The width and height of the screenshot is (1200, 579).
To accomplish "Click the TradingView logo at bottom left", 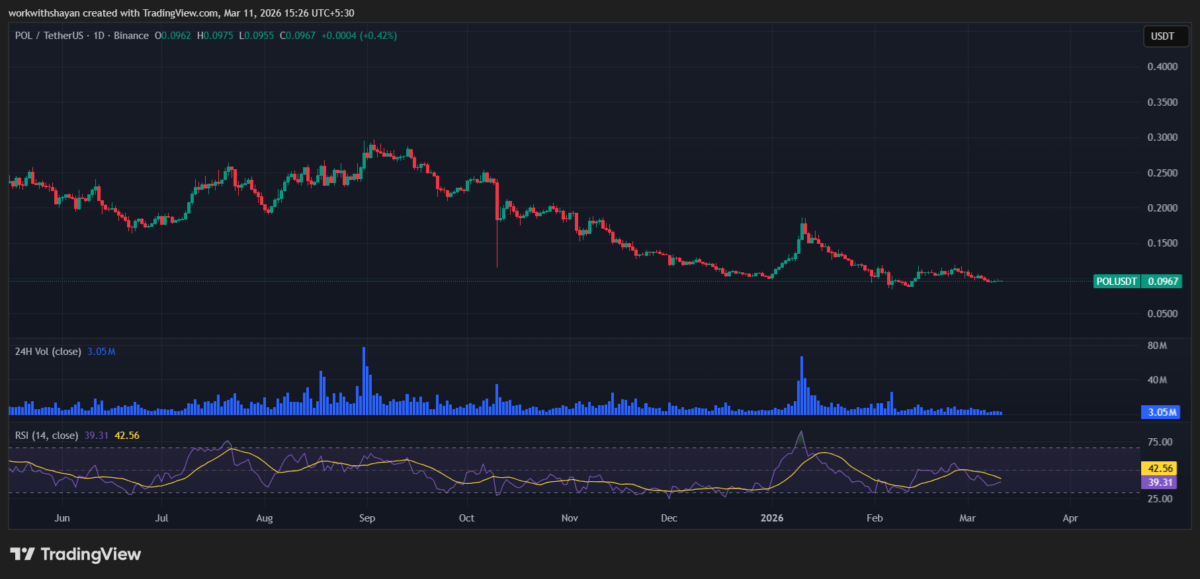I will 76,554.
